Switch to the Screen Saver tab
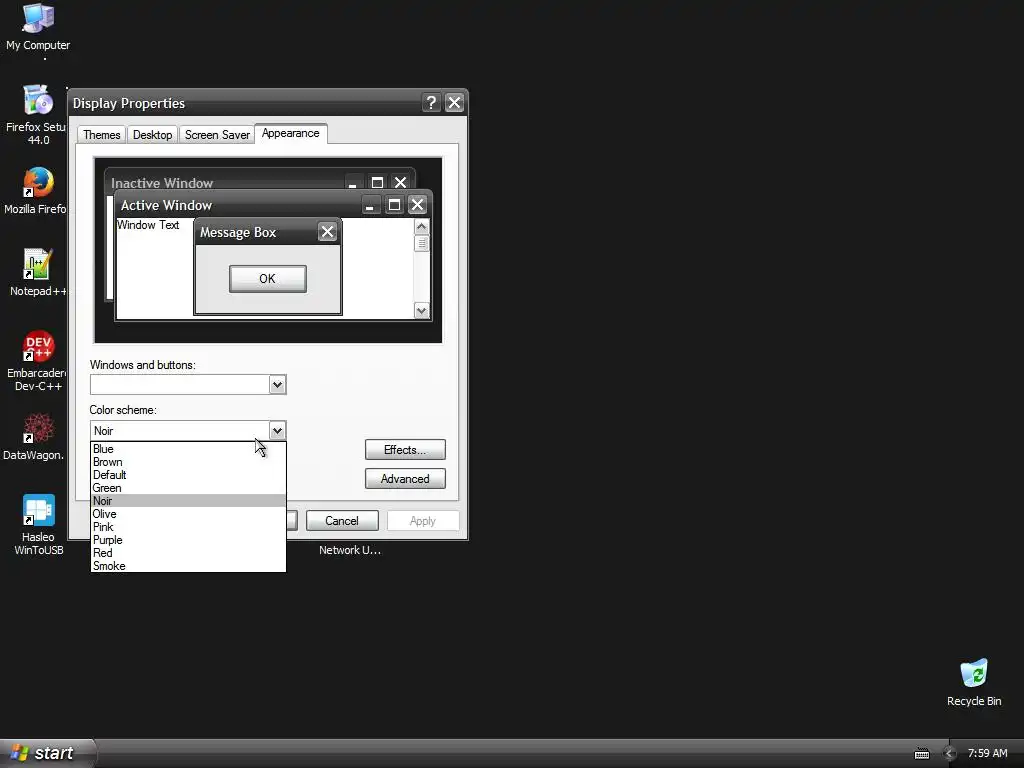1024x768 pixels. pyautogui.click(x=217, y=135)
